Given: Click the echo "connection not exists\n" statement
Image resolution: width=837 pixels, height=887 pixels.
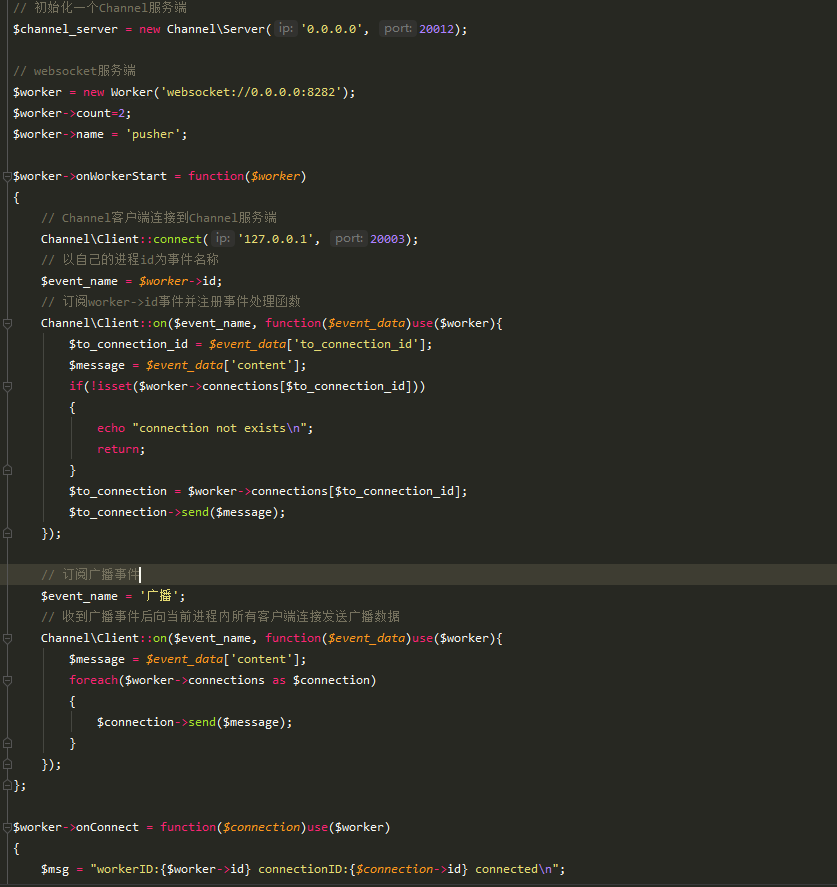Looking at the screenshot, I should tap(205, 428).
